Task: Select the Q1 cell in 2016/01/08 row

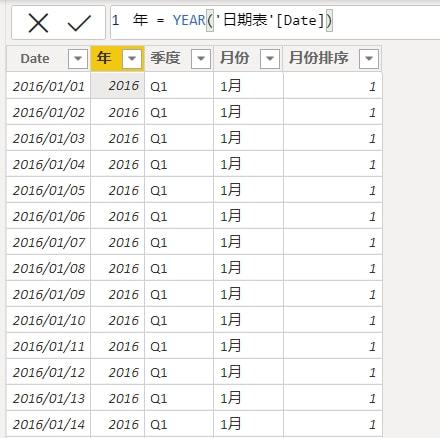Action: 179,268
